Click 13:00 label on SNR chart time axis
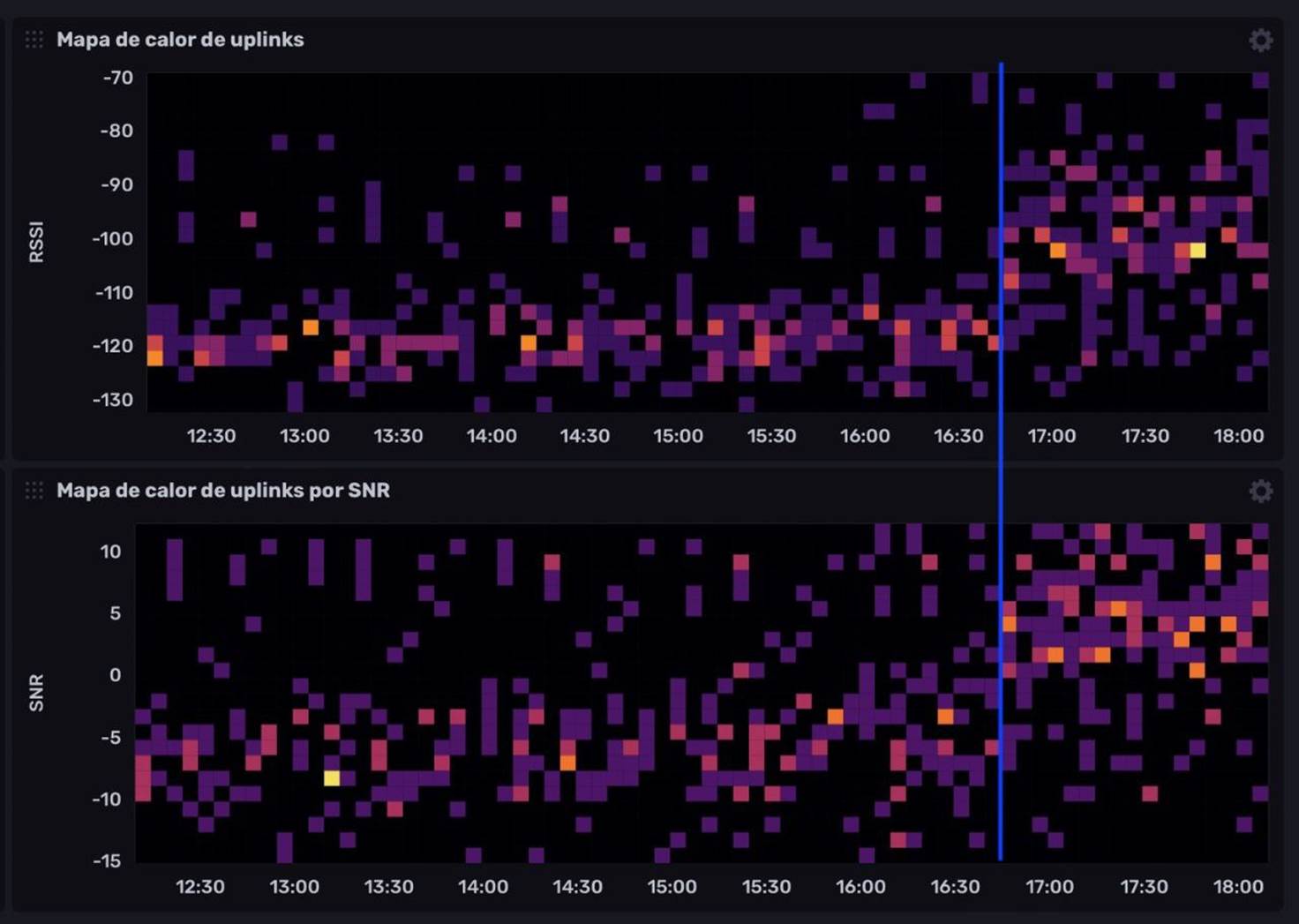This screenshot has height=924, width=1299. point(294,887)
